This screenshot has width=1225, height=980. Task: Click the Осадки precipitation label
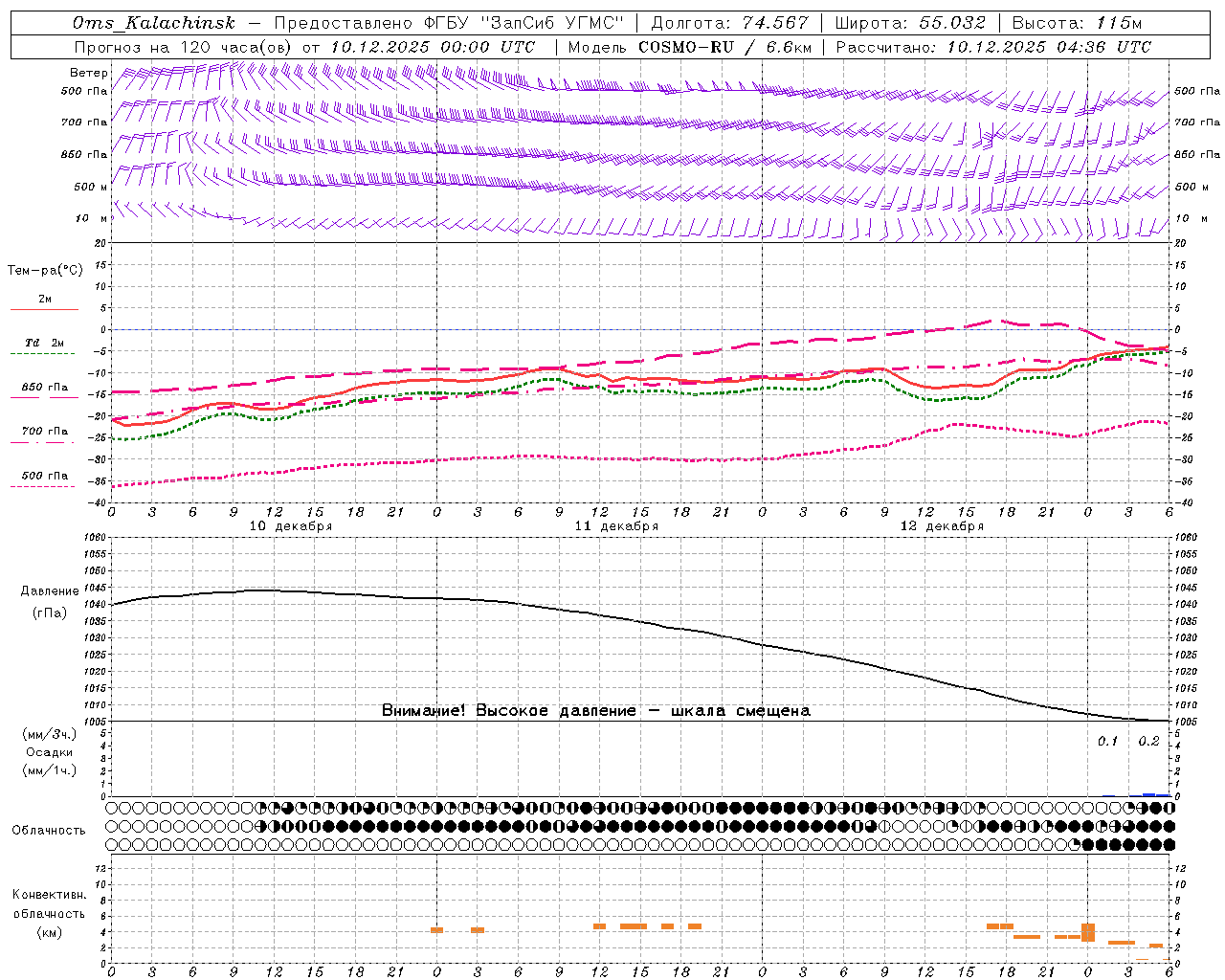[49, 752]
